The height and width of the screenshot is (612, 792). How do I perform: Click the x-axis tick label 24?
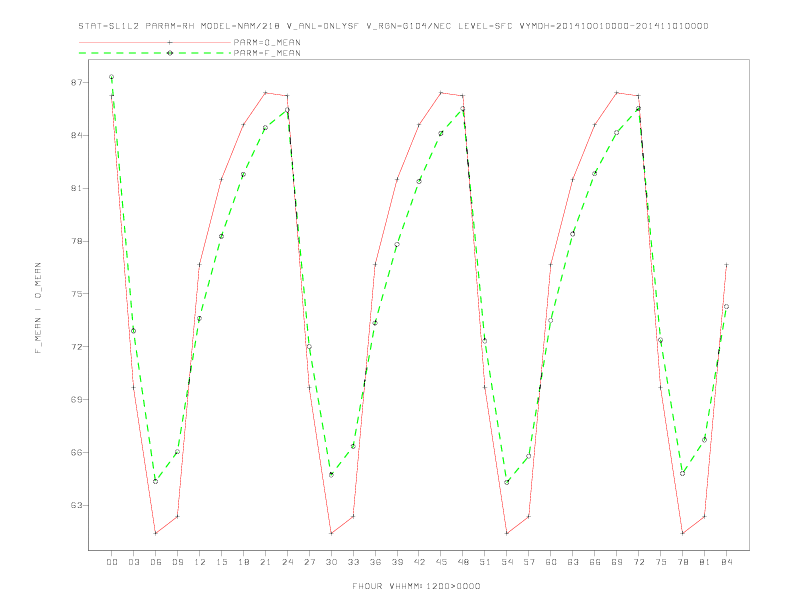(x=287, y=562)
